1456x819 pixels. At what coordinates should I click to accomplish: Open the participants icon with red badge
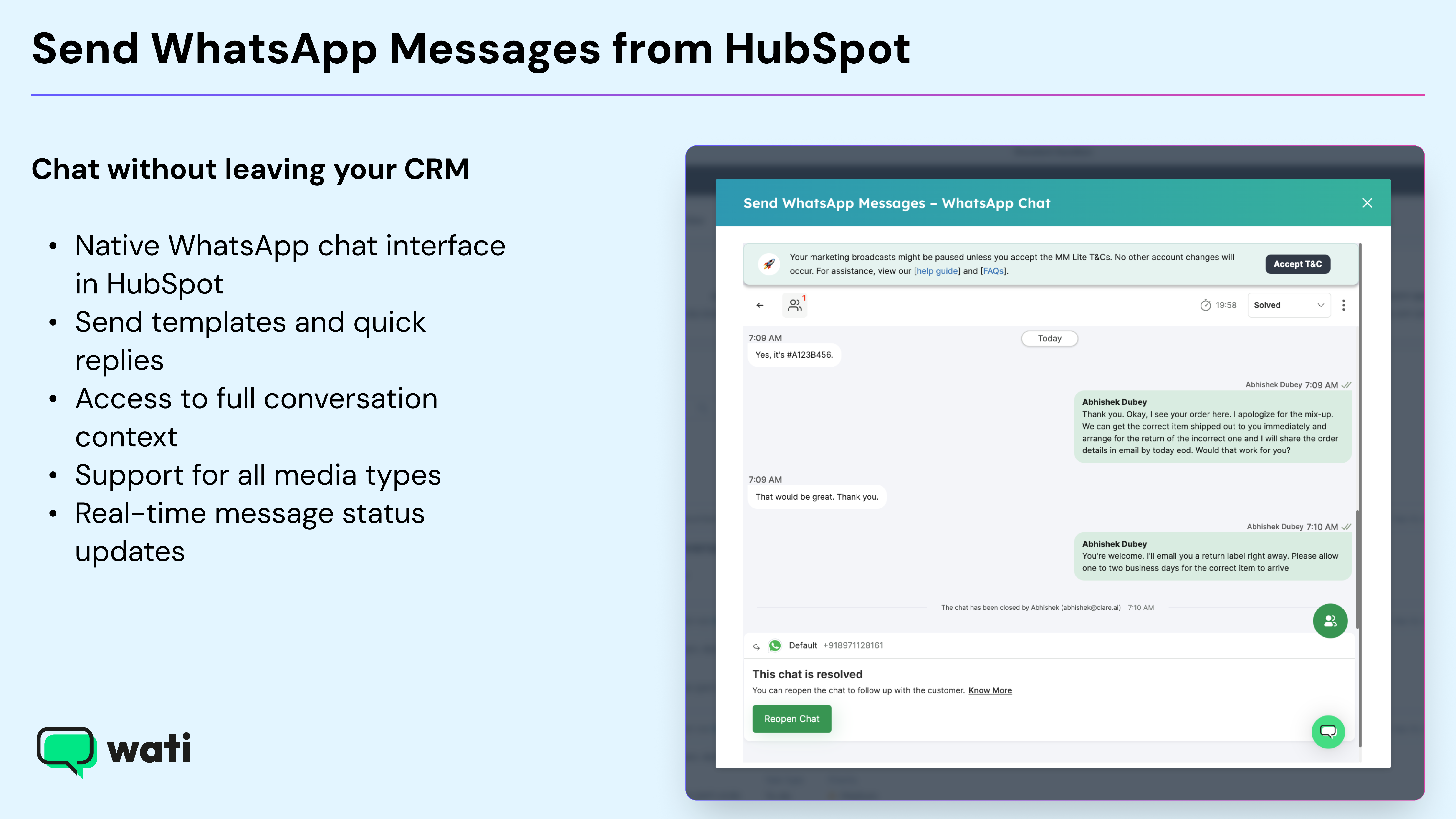pos(795,305)
